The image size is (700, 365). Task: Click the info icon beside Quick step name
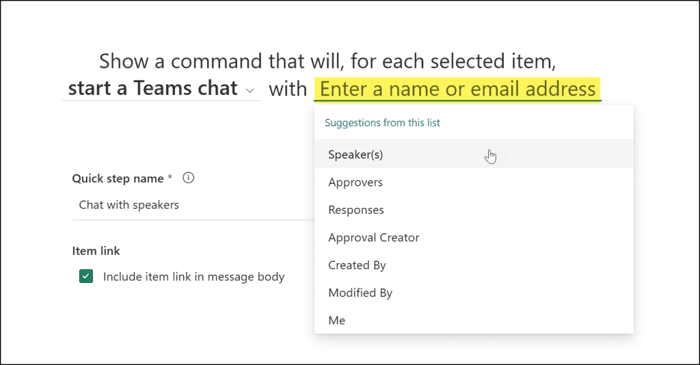tap(188, 178)
